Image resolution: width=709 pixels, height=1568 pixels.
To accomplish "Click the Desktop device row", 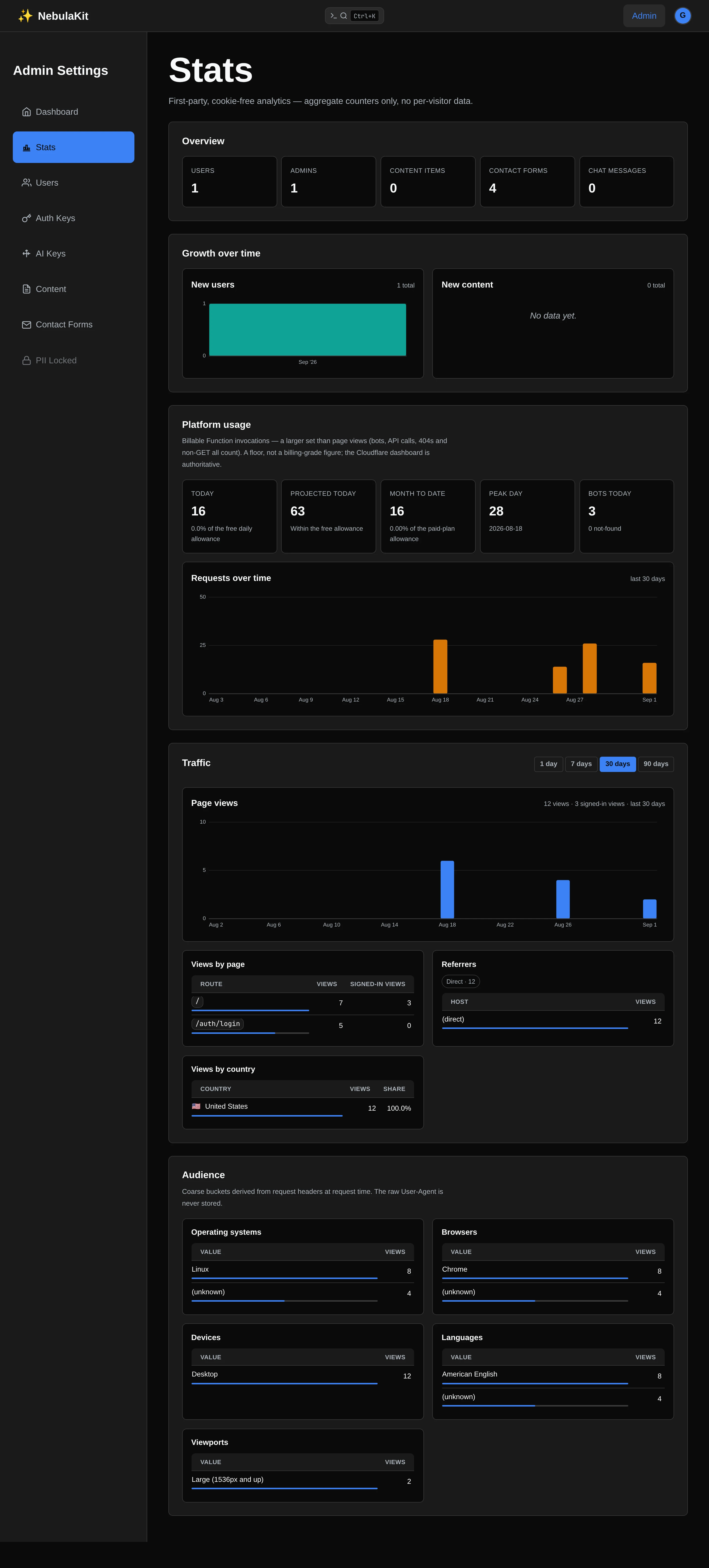I will [303, 1376].
